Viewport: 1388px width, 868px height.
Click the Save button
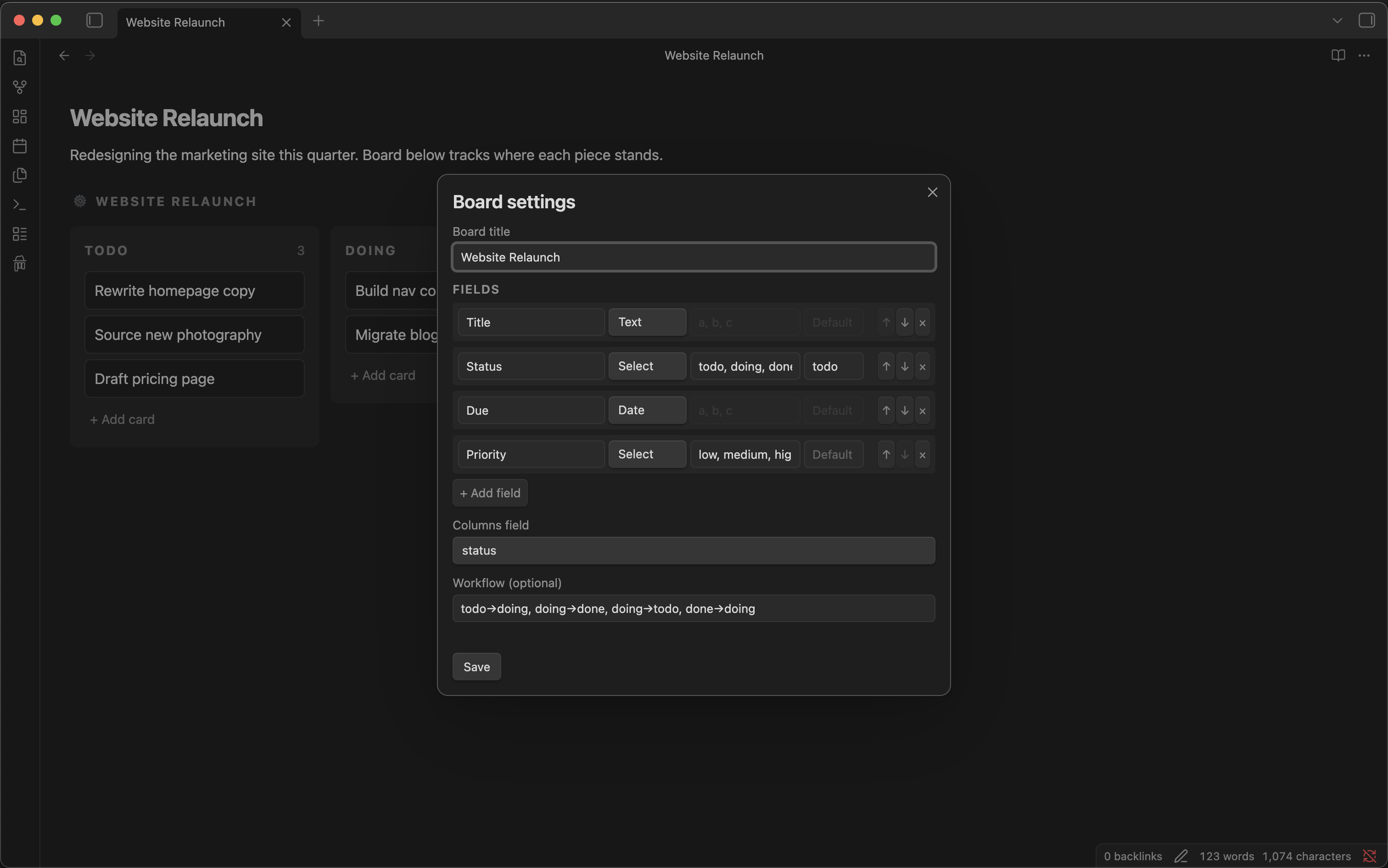tap(476, 667)
